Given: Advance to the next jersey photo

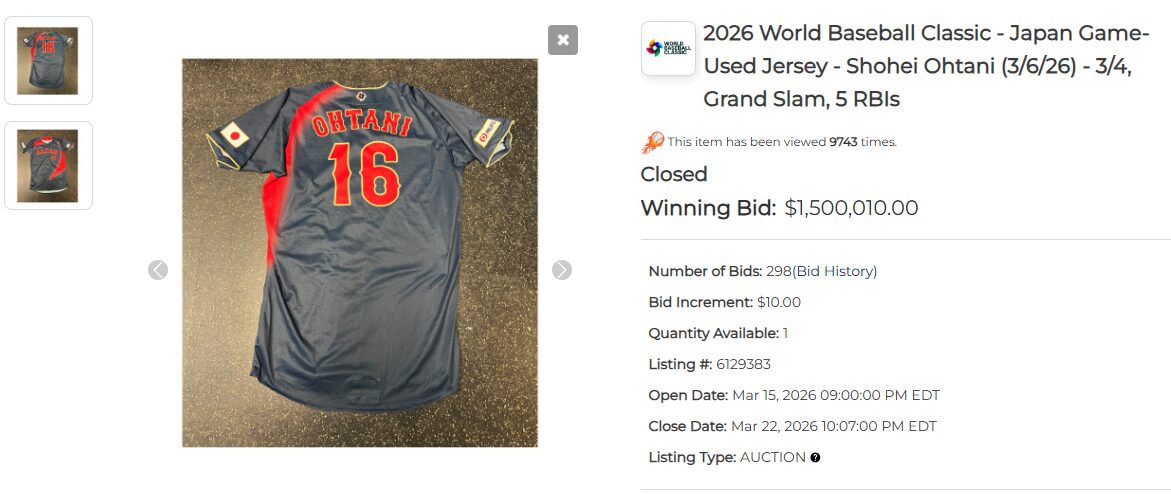Looking at the screenshot, I should [x=562, y=270].
